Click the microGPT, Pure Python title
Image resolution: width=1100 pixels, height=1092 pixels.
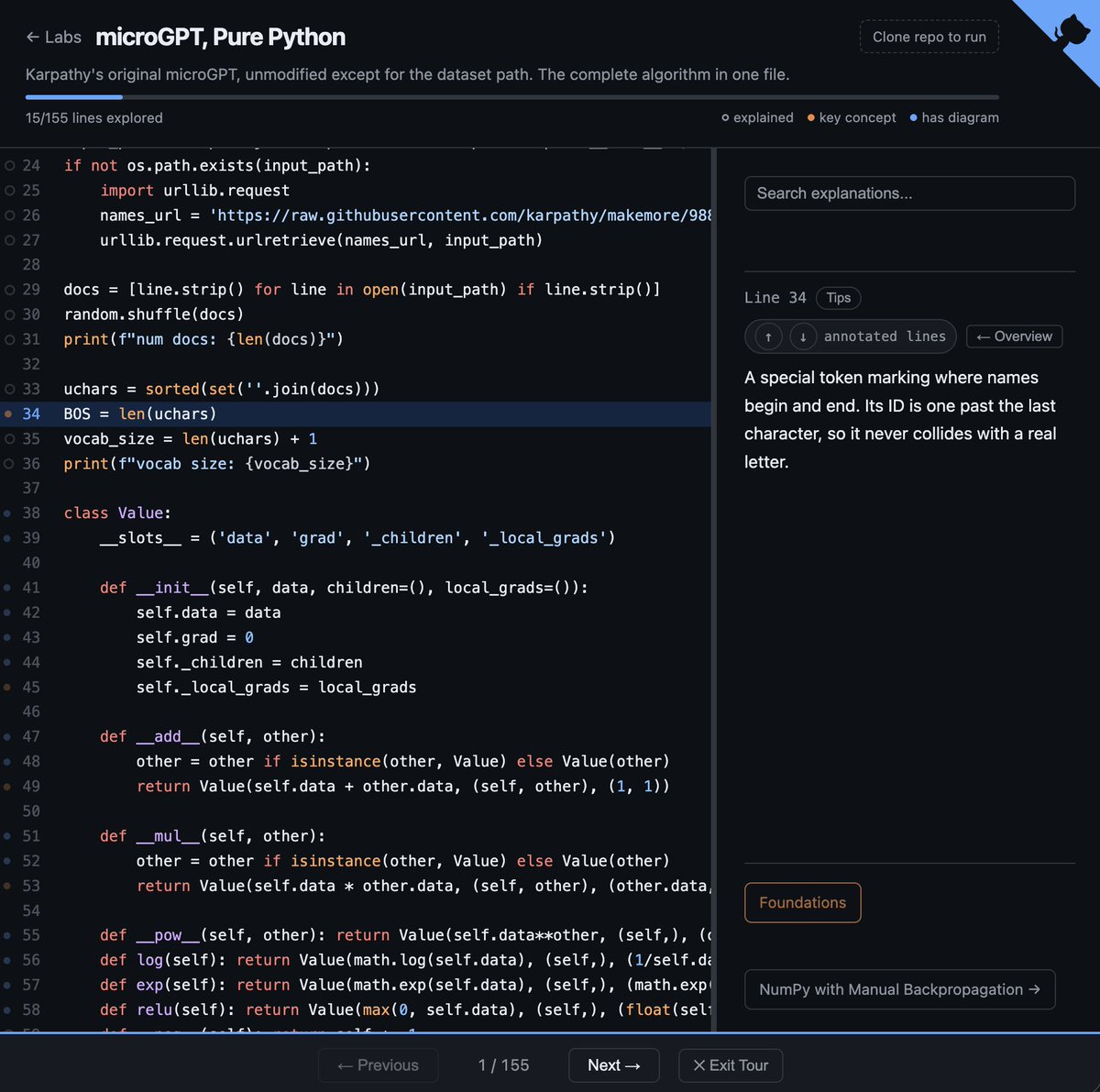(x=221, y=37)
